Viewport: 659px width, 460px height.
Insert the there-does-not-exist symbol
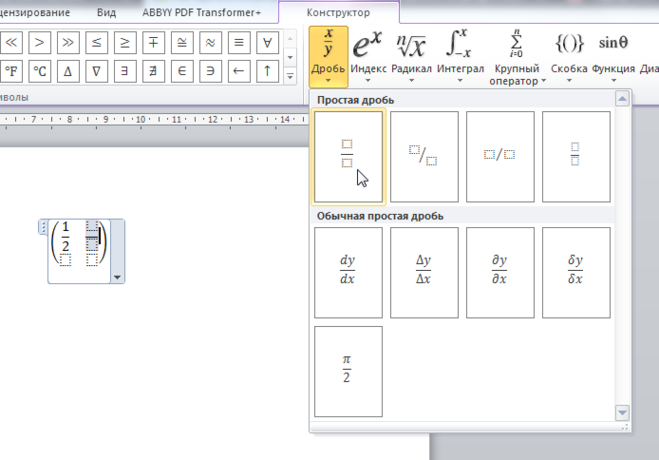(153, 71)
